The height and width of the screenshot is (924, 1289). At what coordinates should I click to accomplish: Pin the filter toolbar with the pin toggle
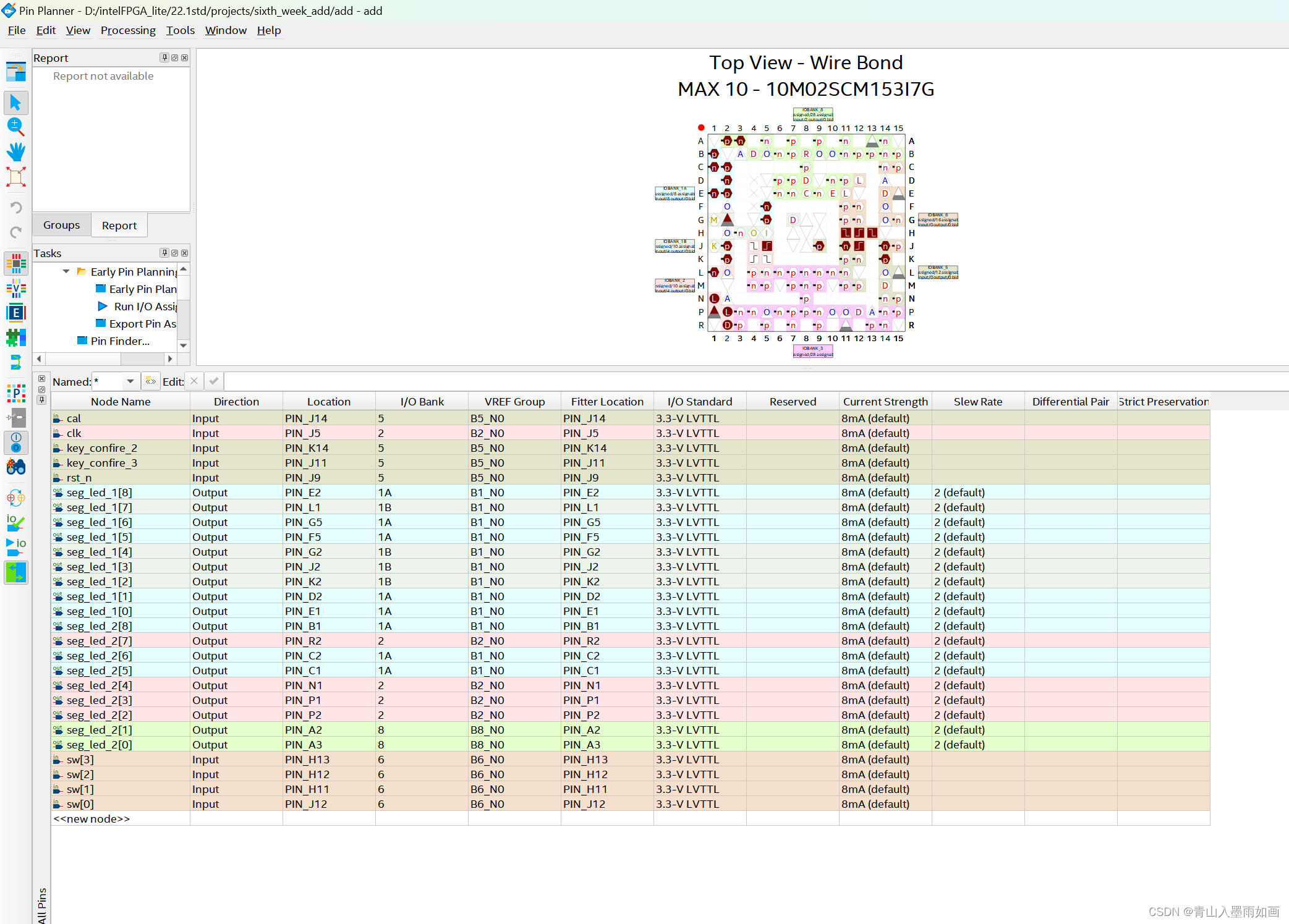(41, 400)
